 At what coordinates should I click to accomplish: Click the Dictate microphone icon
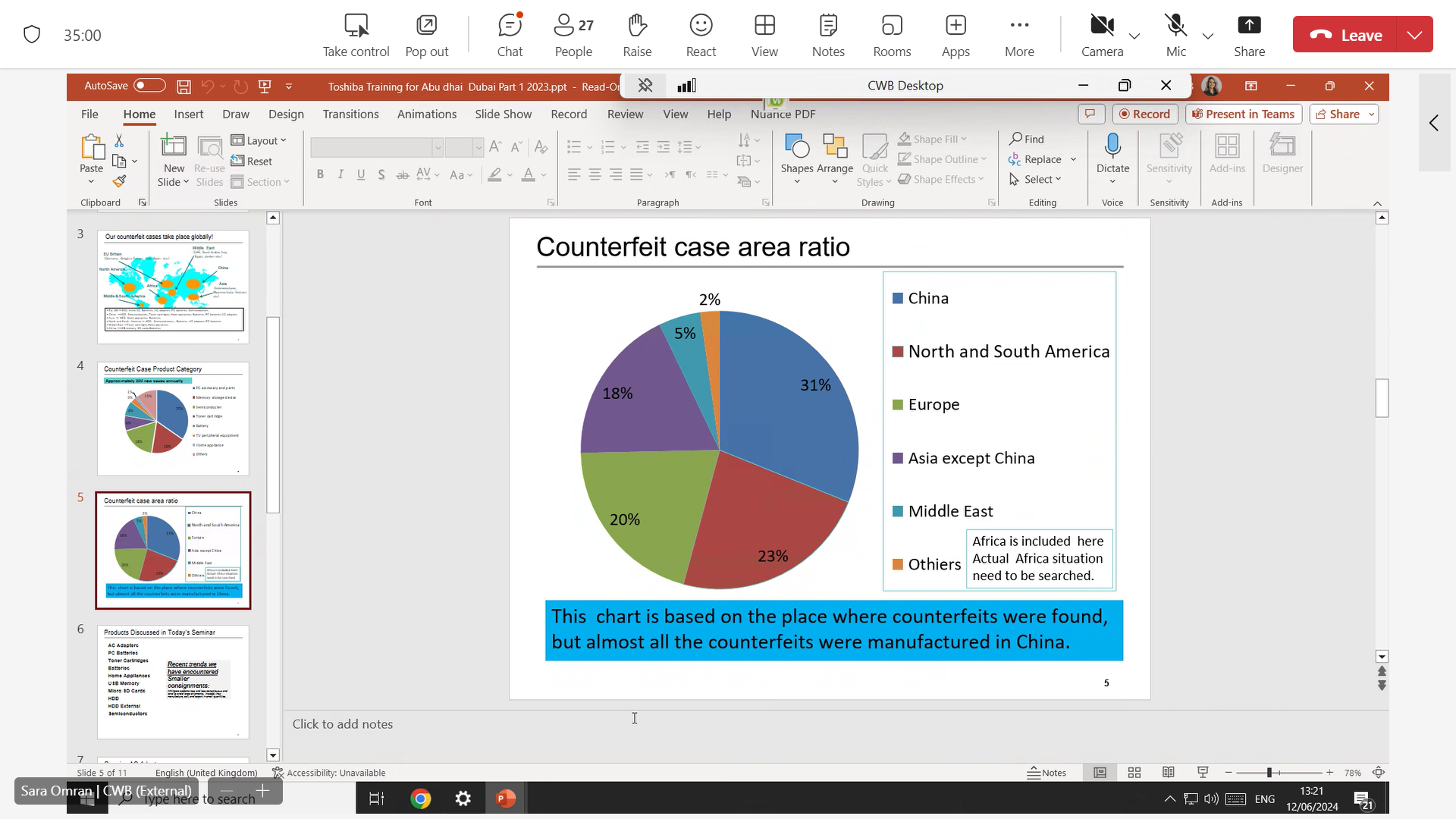pyautogui.click(x=1112, y=146)
